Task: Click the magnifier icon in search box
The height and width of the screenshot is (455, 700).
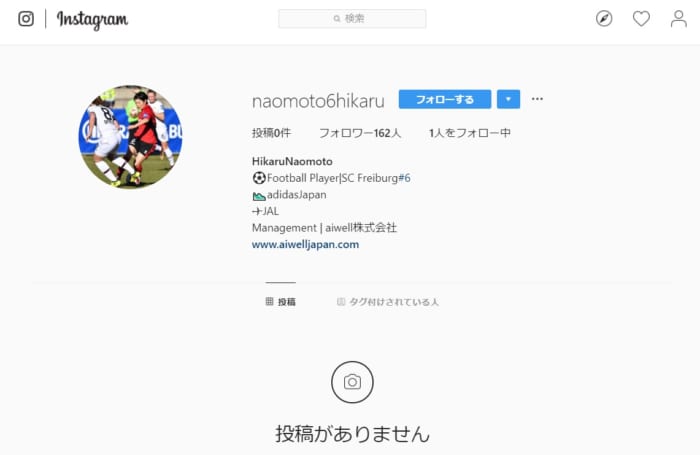Action: tap(337, 19)
